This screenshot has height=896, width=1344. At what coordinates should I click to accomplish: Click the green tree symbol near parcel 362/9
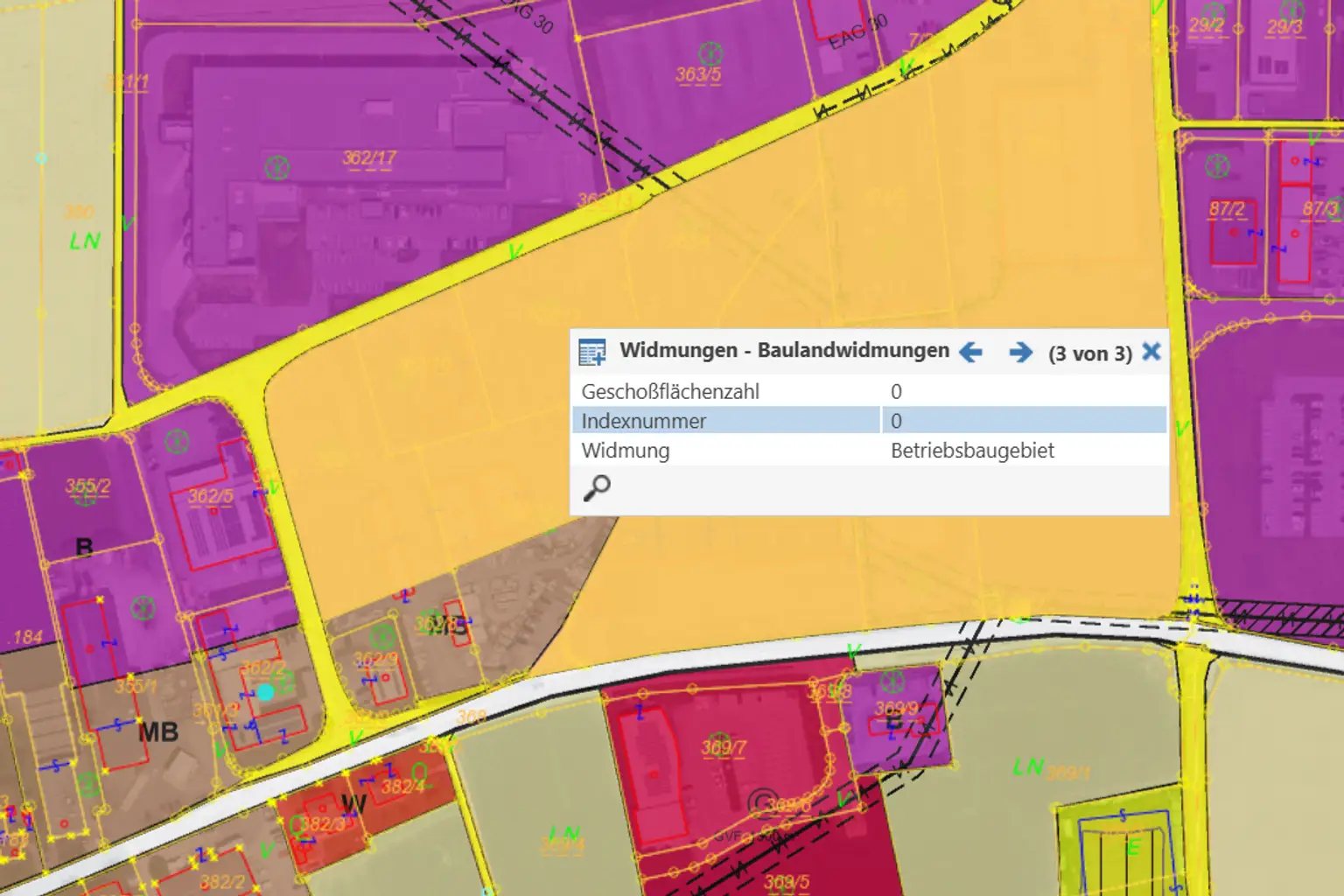click(x=382, y=637)
